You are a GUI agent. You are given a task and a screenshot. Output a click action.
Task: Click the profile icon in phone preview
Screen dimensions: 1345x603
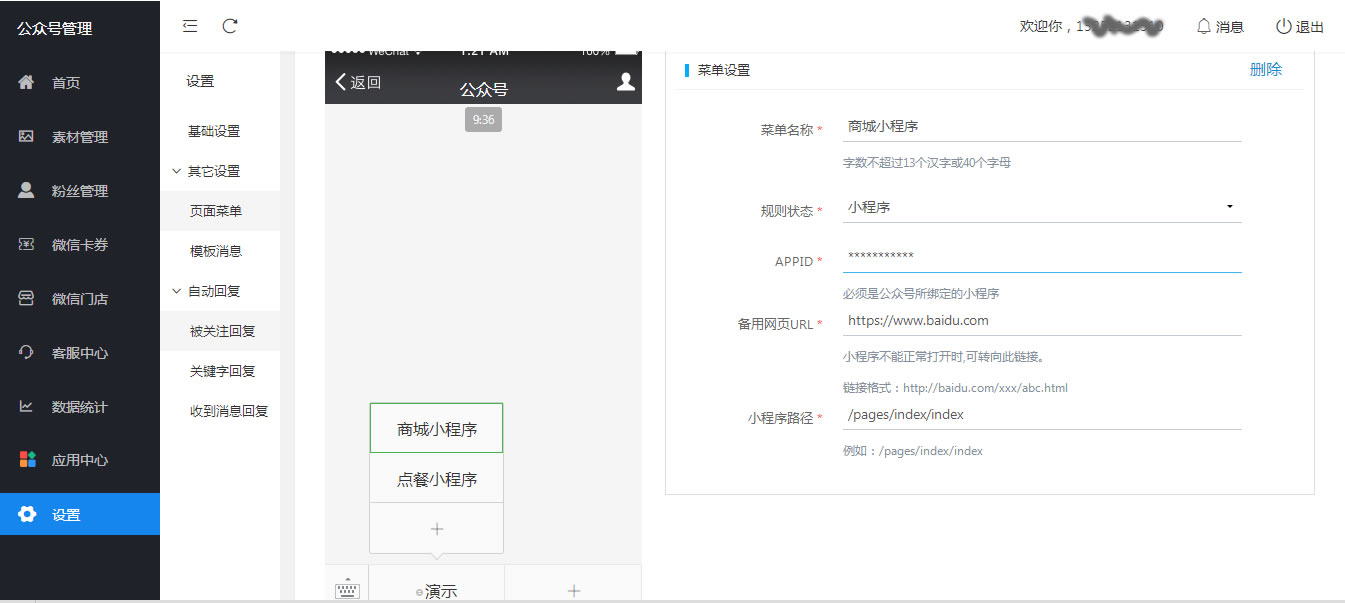[x=626, y=82]
